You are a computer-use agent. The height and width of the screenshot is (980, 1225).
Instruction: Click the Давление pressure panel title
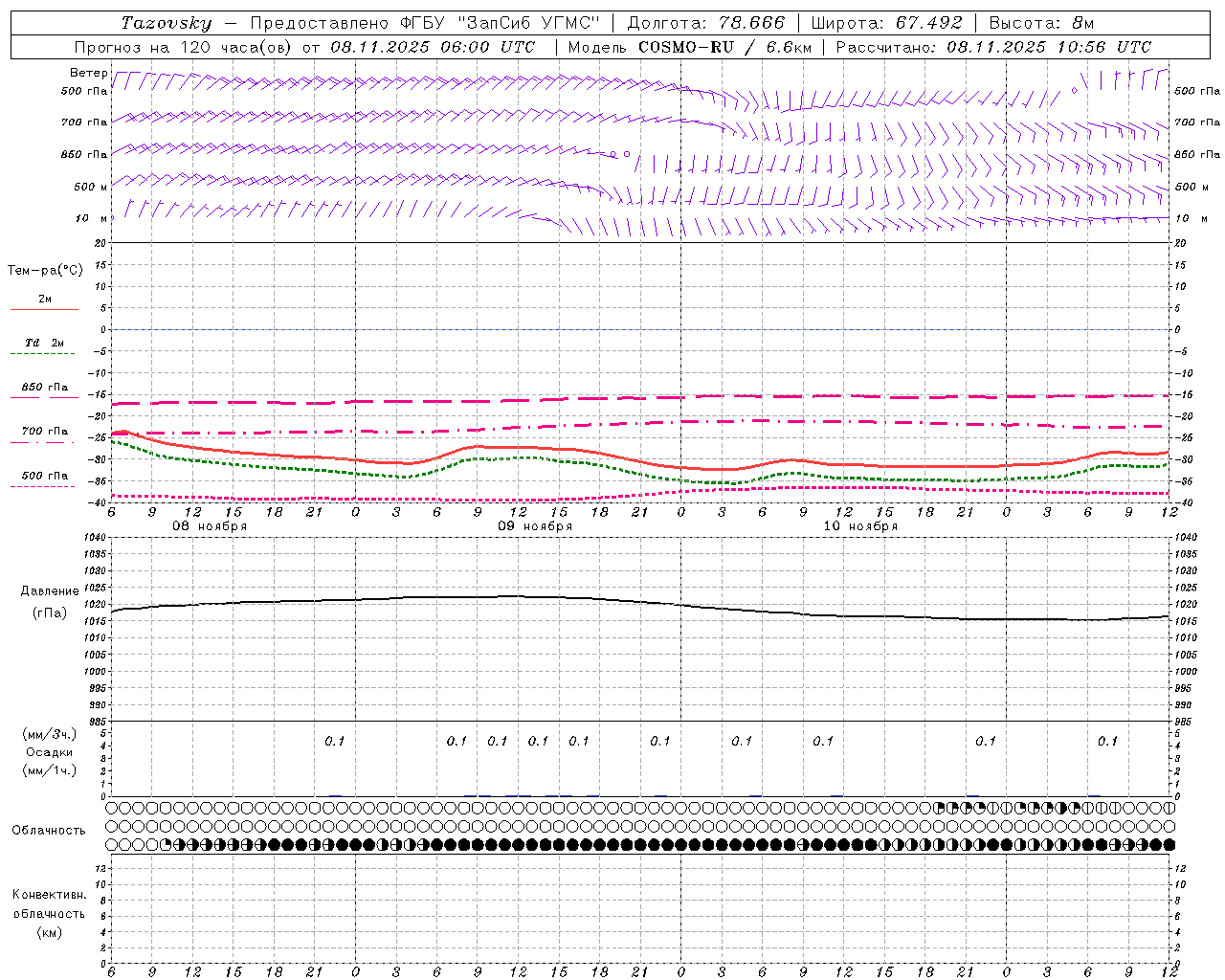point(50,591)
